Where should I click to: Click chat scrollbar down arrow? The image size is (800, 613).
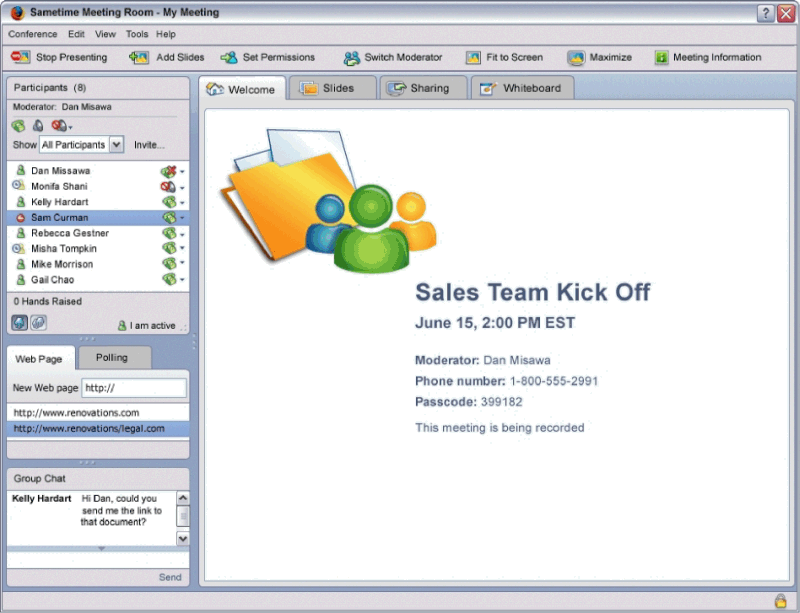pyautogui.click(x=183, y=538)
